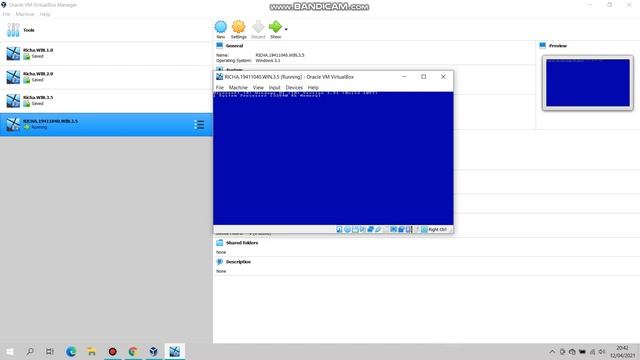Screen dimensions: 640x360
Task: Open Task View from the taskbar
Action: [x=49, y=351]
